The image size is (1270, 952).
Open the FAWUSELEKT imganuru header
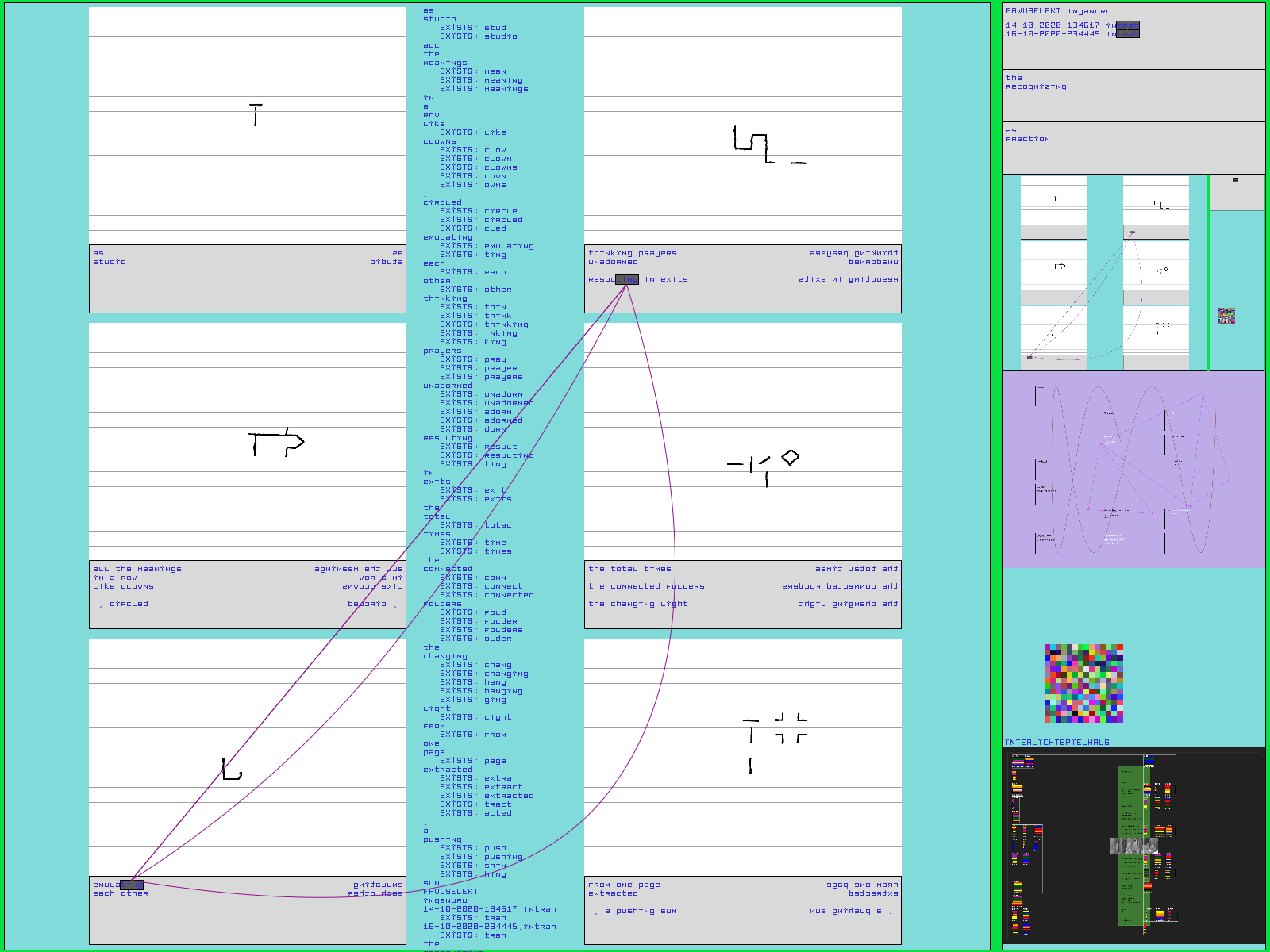(1058, 11)
